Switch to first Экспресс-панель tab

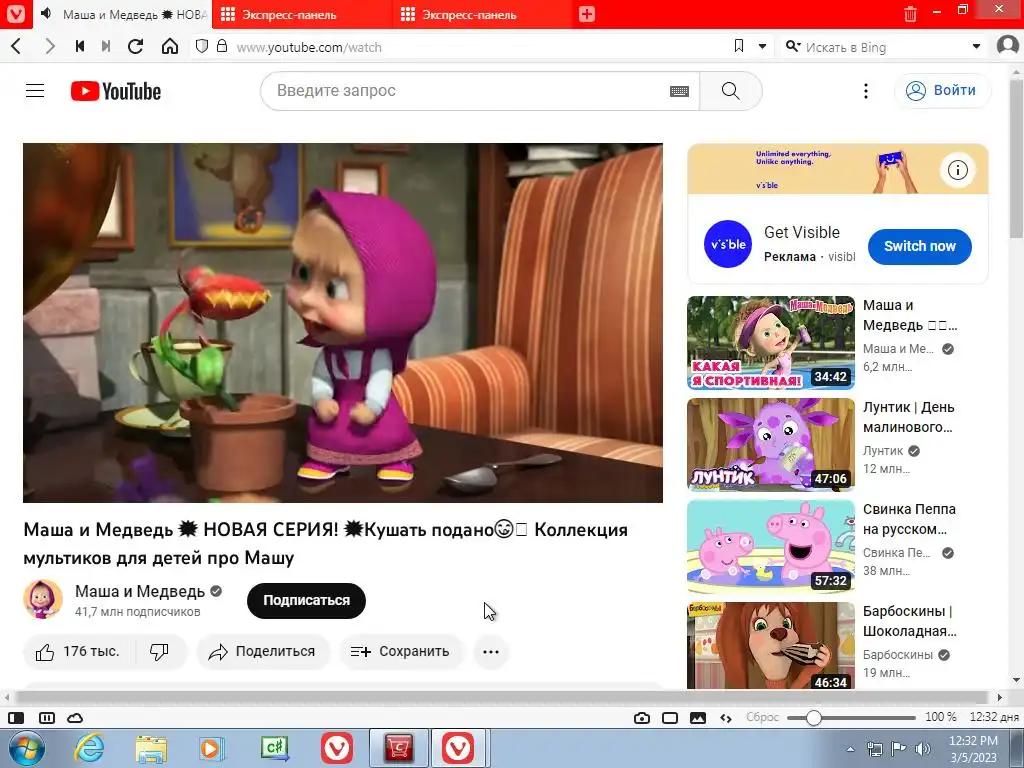point(302,14)
